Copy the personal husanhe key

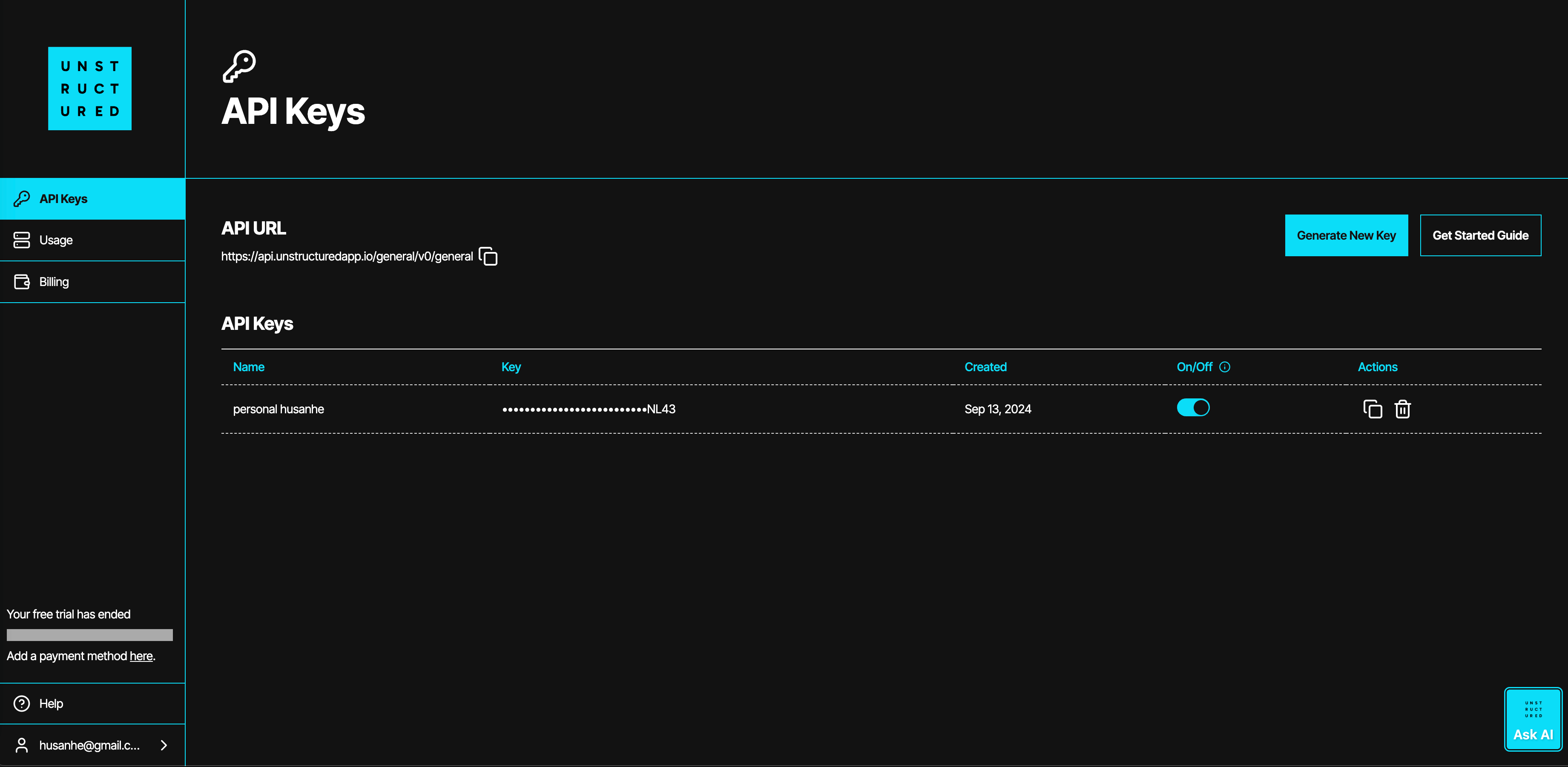click(1373, 409)
